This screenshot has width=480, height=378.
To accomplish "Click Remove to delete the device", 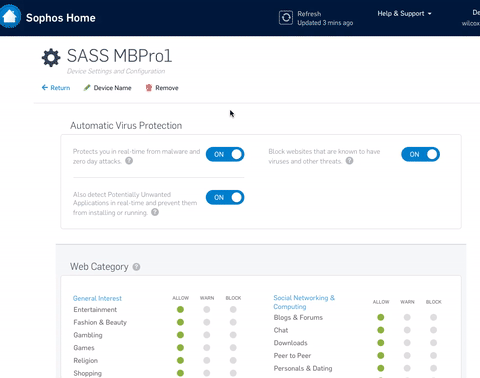I will (x=167, y=88).
